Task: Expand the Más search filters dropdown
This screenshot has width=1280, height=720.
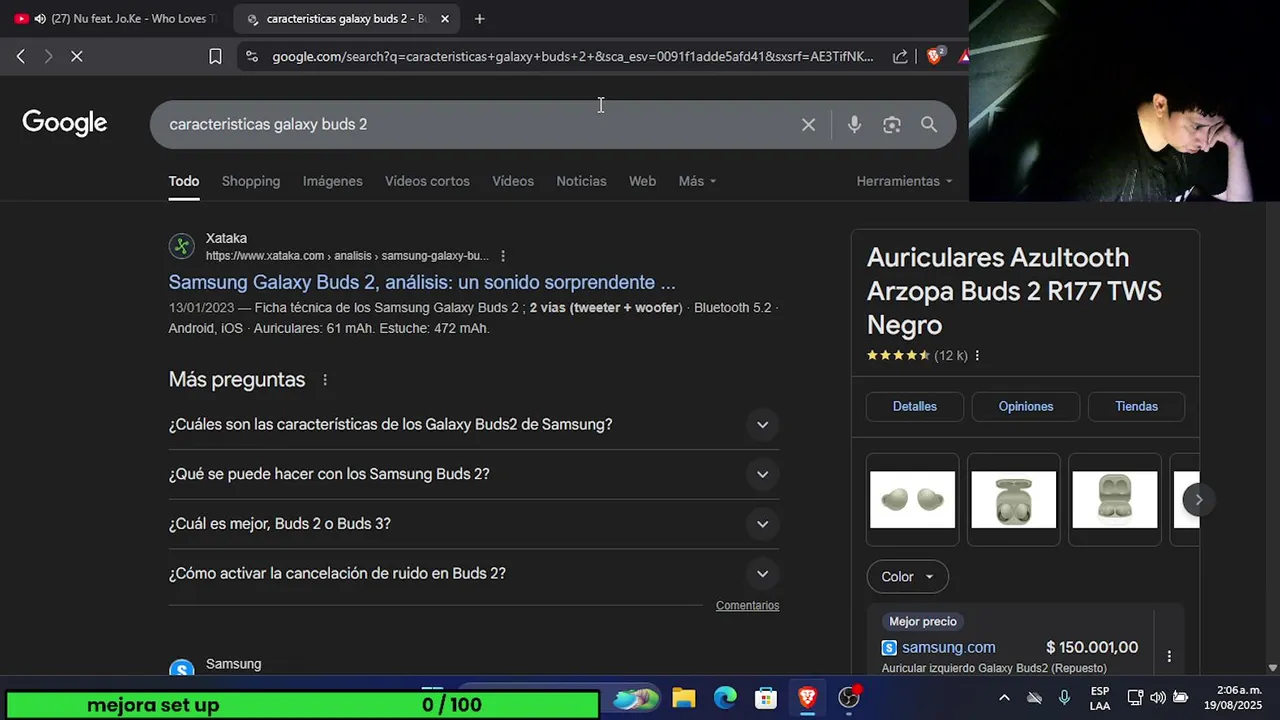Action: 697,181
